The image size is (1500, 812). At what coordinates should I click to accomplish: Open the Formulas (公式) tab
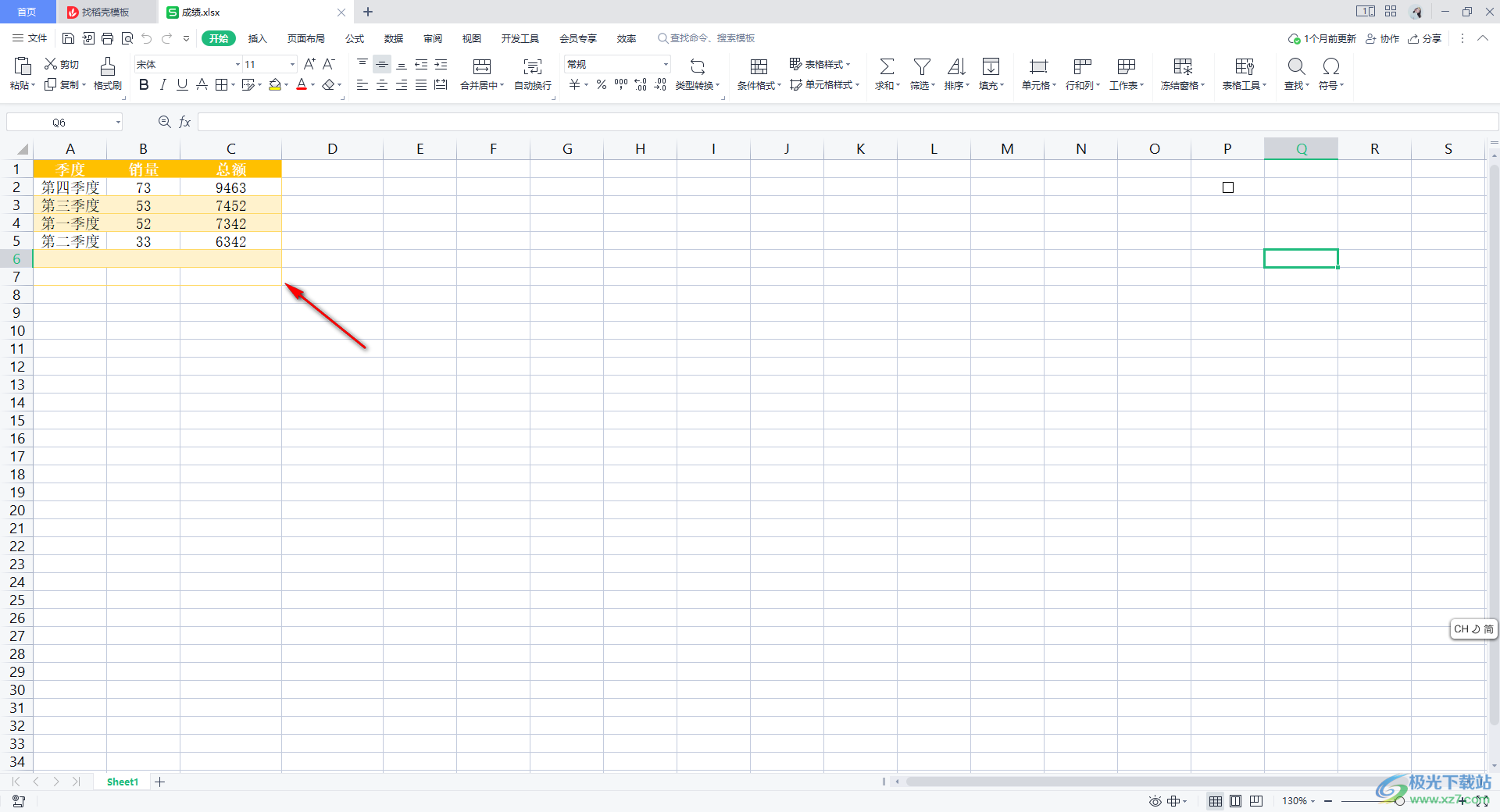pos(355,38)
